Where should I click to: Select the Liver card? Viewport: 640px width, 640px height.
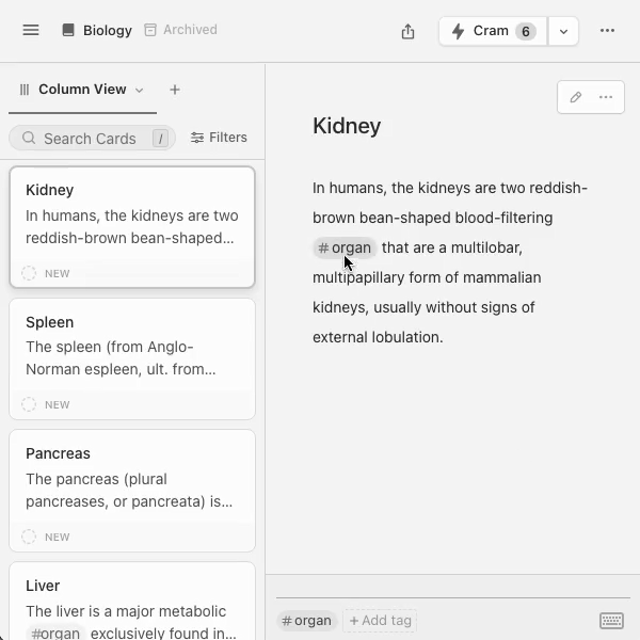[x=132, y=601]
